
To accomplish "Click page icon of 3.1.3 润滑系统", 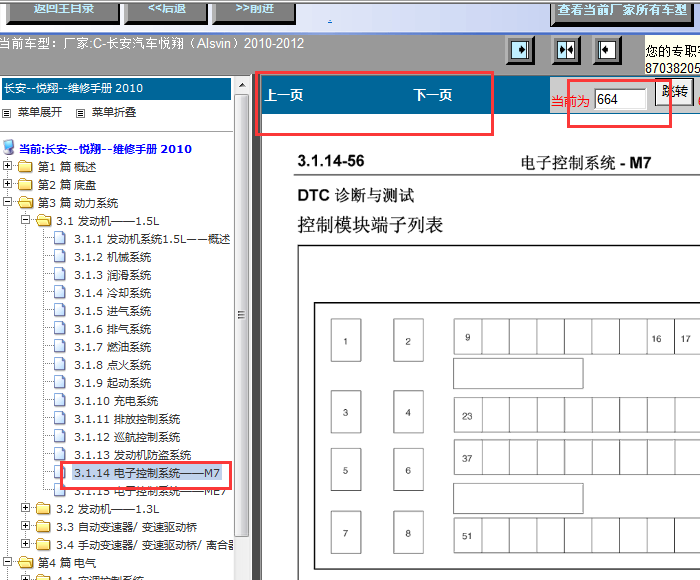I will pyautogui.click(x=60, y=274).
